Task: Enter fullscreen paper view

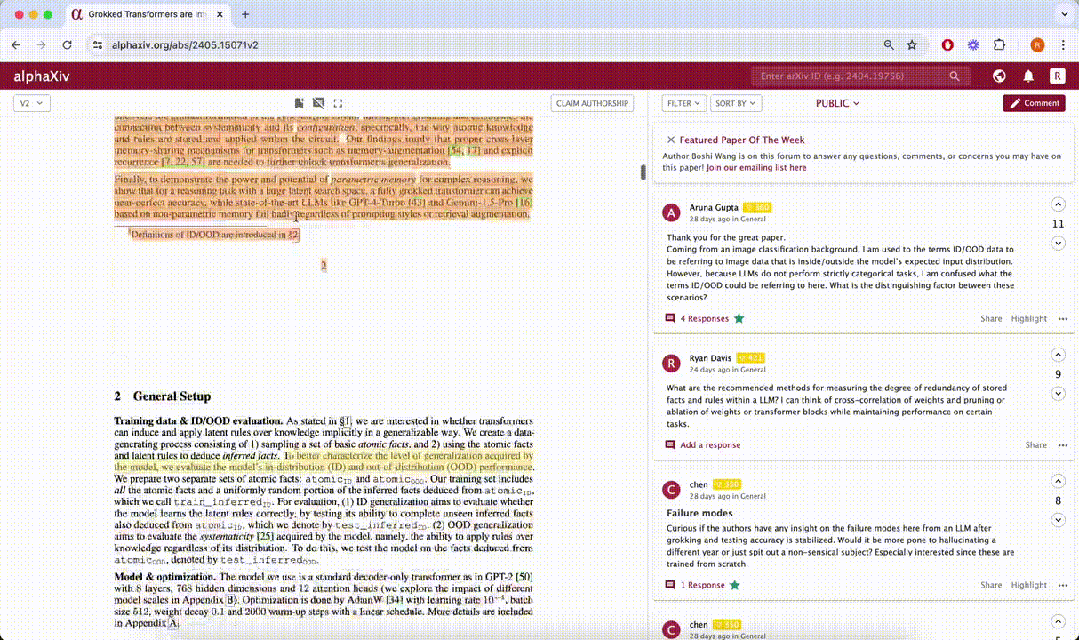Action: (338, 103)
